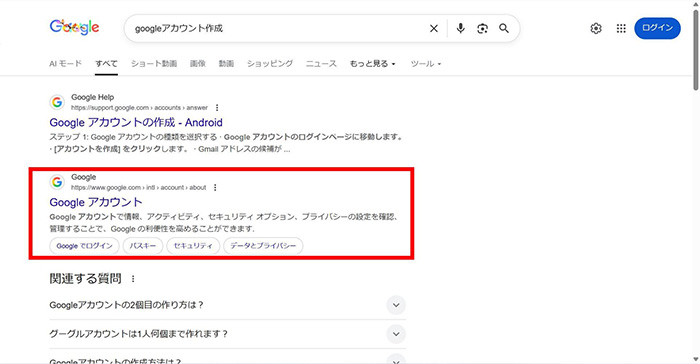Viewport: 700px width, 364px height.
Task: Open more options for the www.google.com result
Action: pyautogui.click(x=215, y=188)
